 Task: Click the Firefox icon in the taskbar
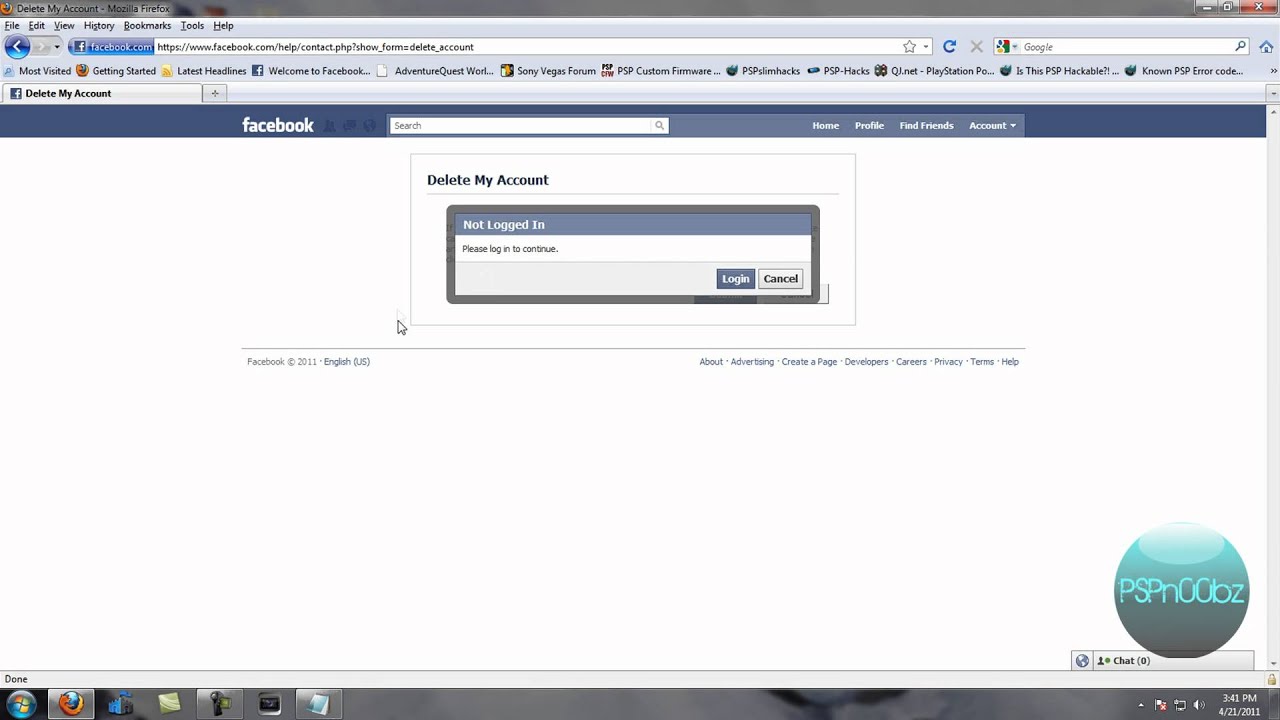click(x=71, y=704)
